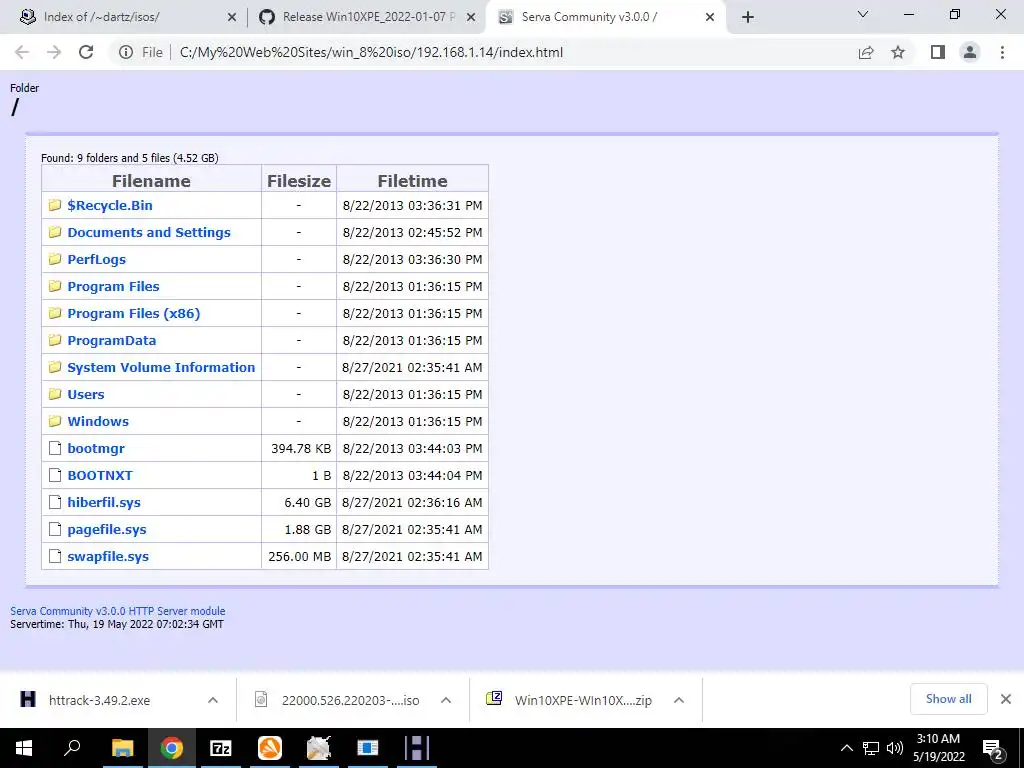This screenshot has height=768, width=1024.
Task: Click the folder icon beside Users
Action: (55, 394)
